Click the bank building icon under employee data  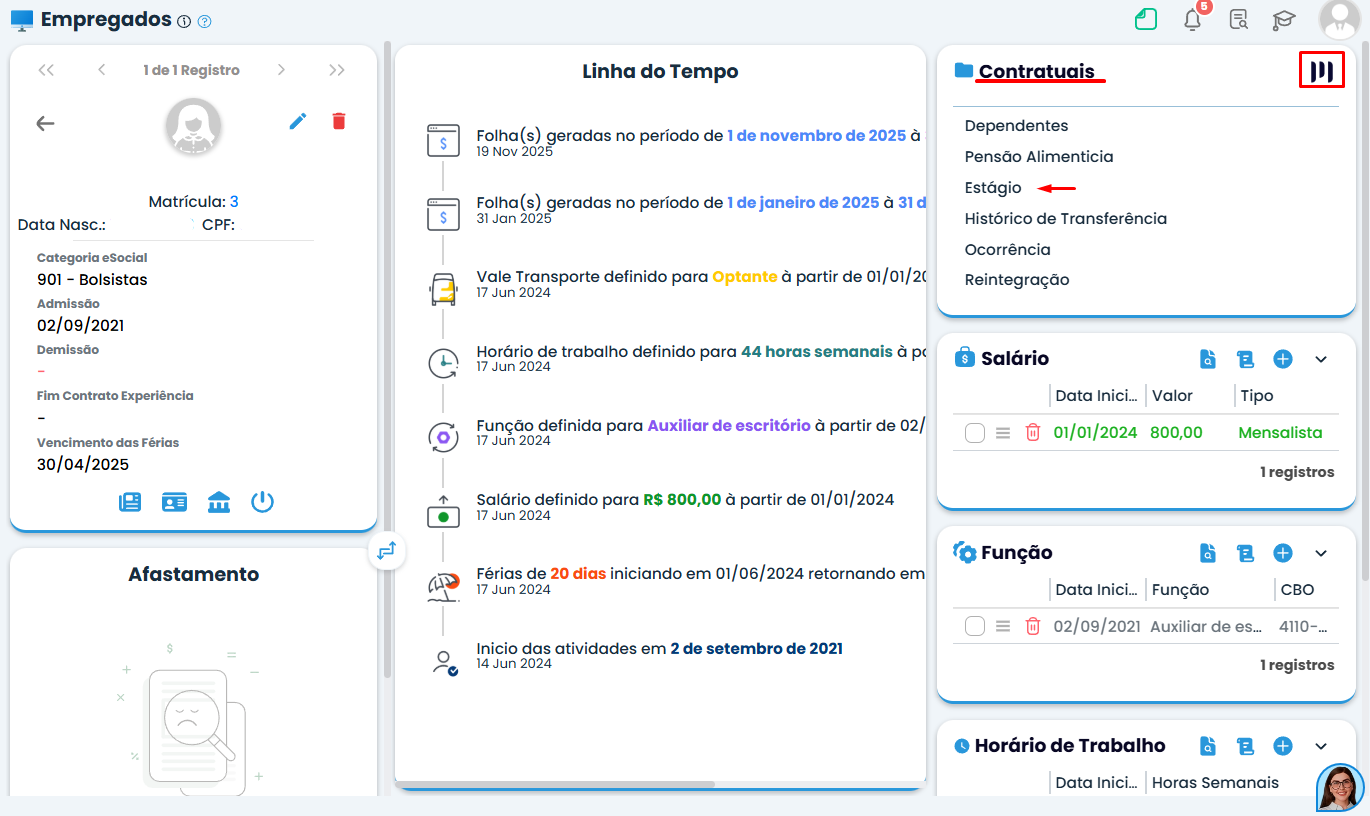tap(219, 502)
